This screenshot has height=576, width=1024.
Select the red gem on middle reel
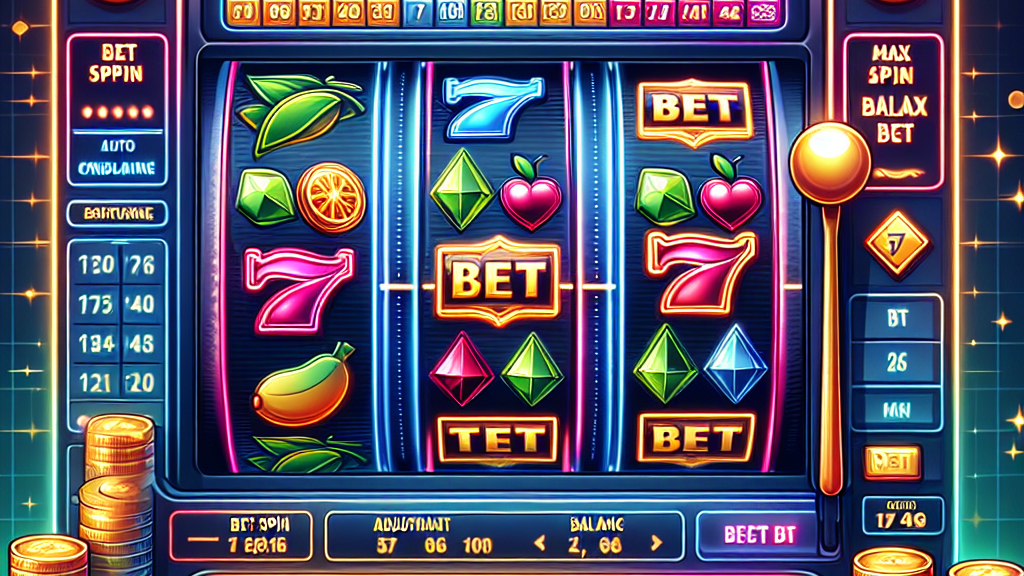coord(462,368)
